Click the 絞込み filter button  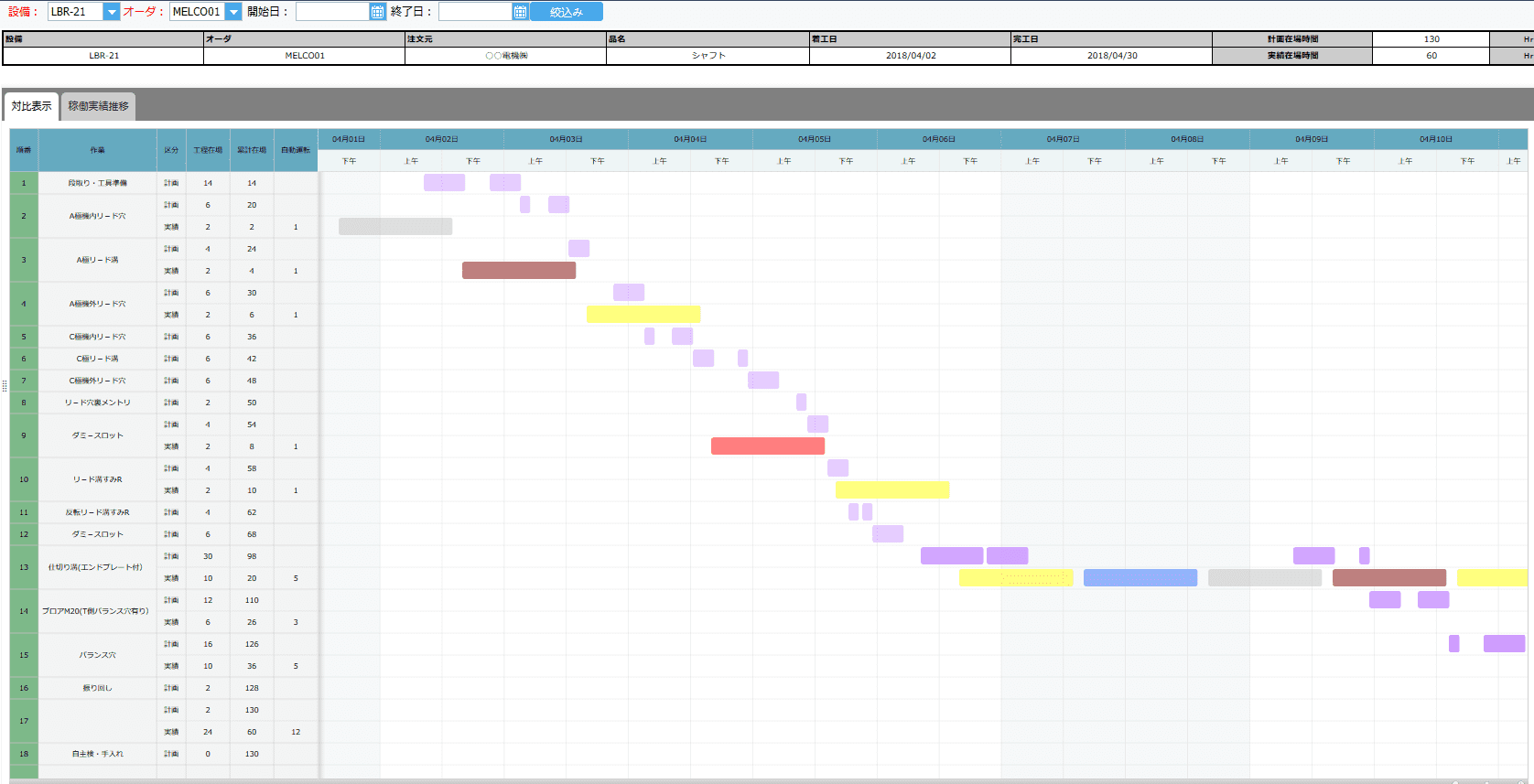click(567, 12)
